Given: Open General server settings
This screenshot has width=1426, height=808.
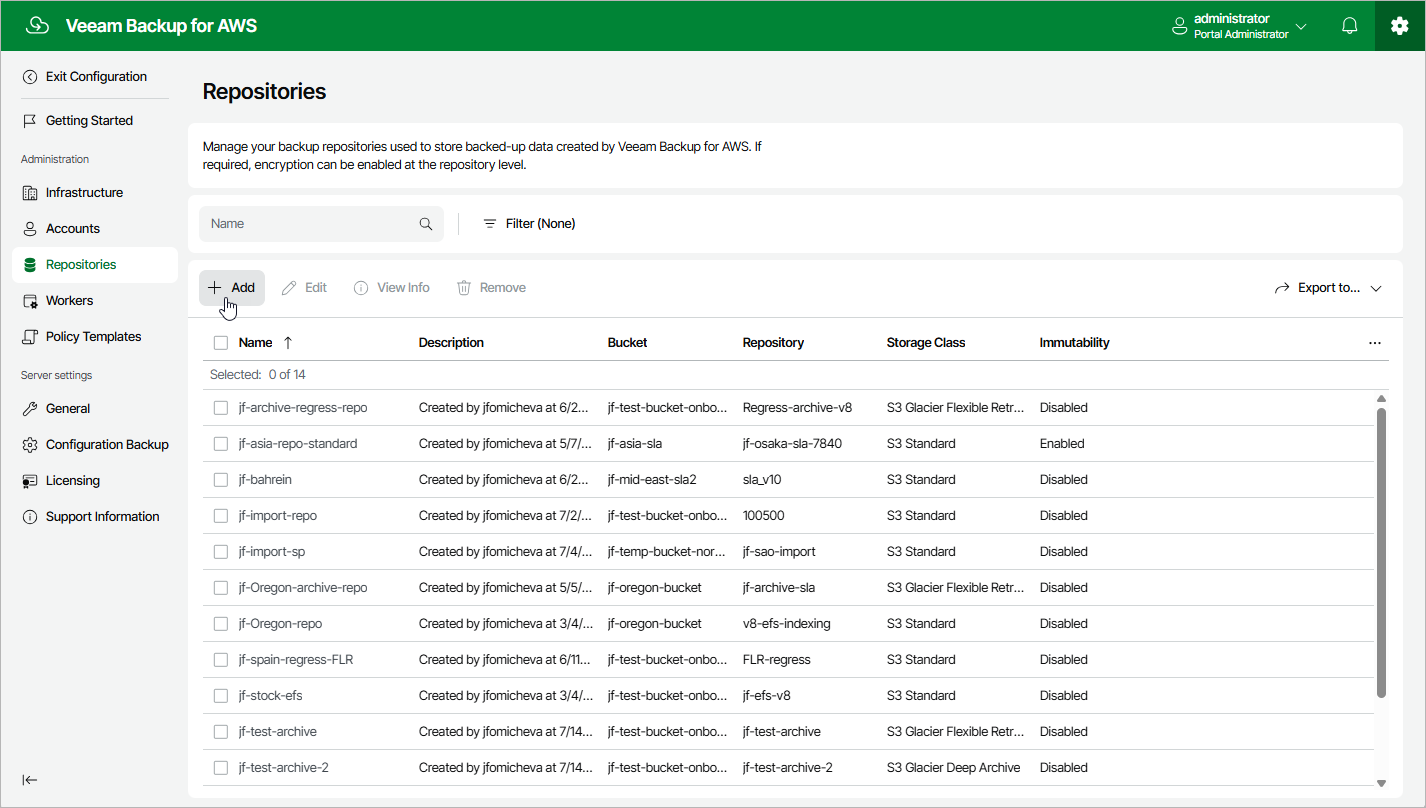Looking at the screenshot, I should pos(95,409).
